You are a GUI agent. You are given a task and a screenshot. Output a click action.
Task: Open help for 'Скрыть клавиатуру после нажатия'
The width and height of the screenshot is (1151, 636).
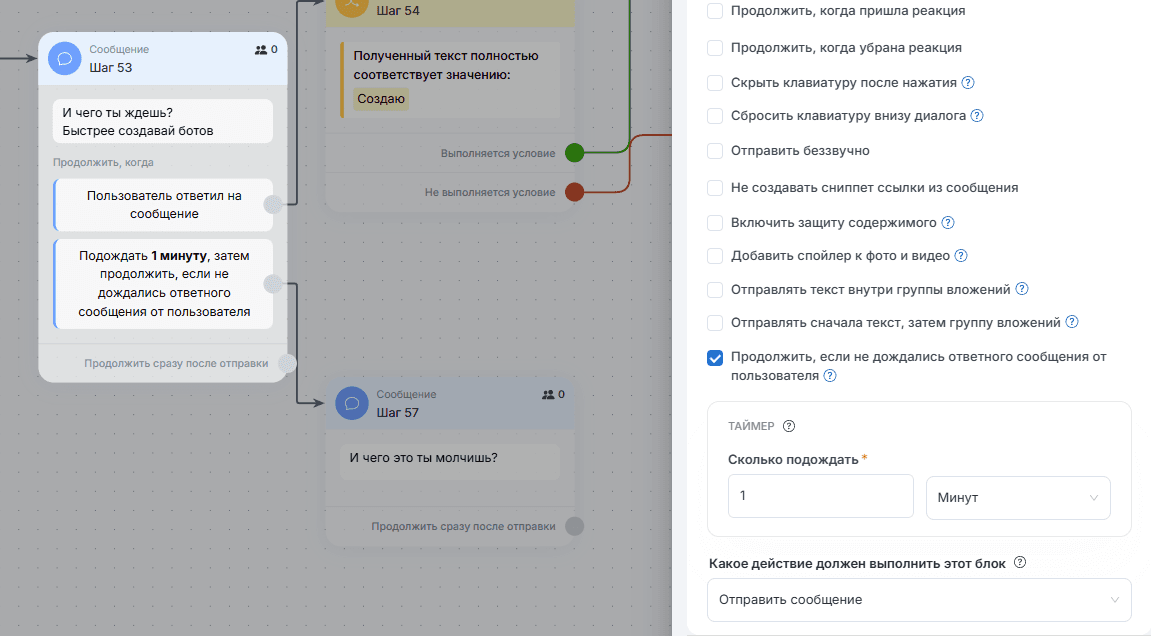pyautogui.click(x=968, y=82)
